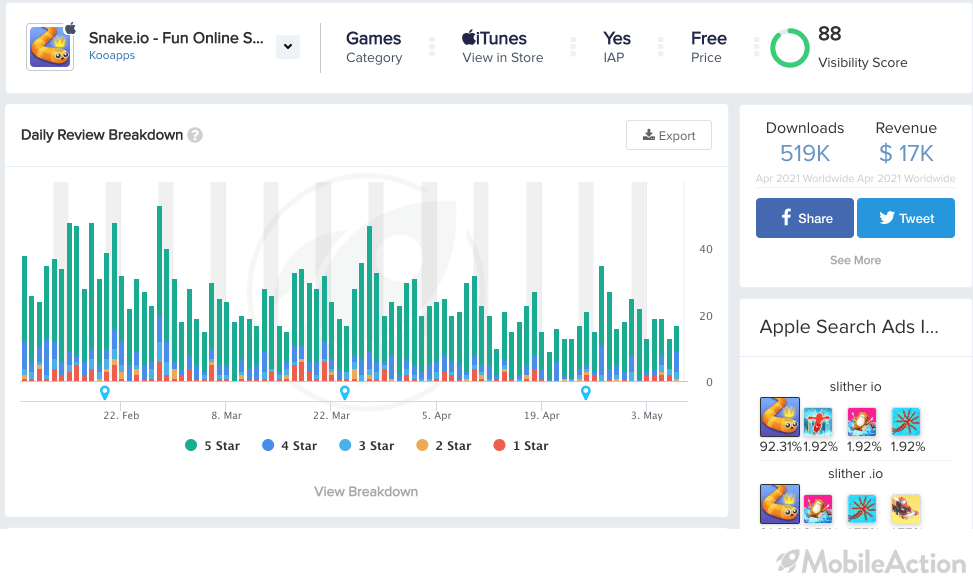This screenshot has height=577, width=973.
Task: Click the pin marker near 22. Feb
Action: coord(105,393)
